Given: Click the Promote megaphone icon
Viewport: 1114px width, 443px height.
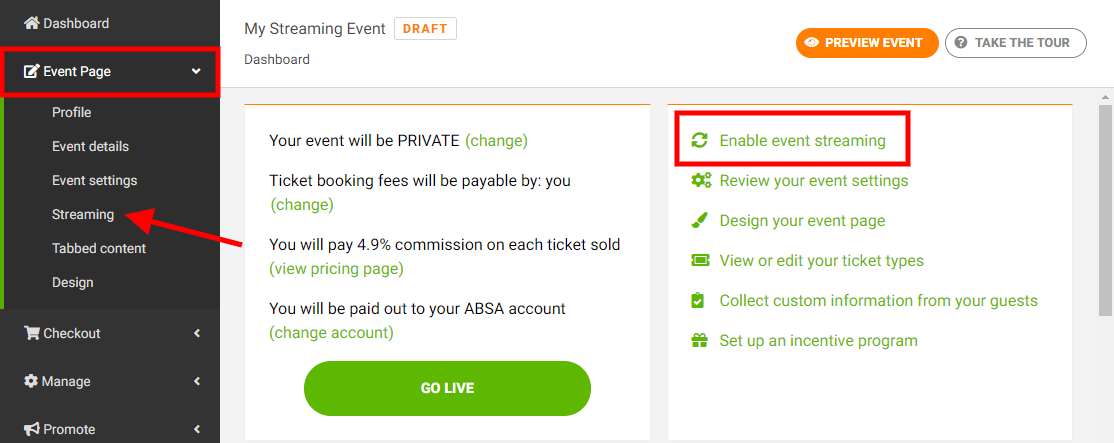Looking at the screenshot, I should click(x=32, y=429).
